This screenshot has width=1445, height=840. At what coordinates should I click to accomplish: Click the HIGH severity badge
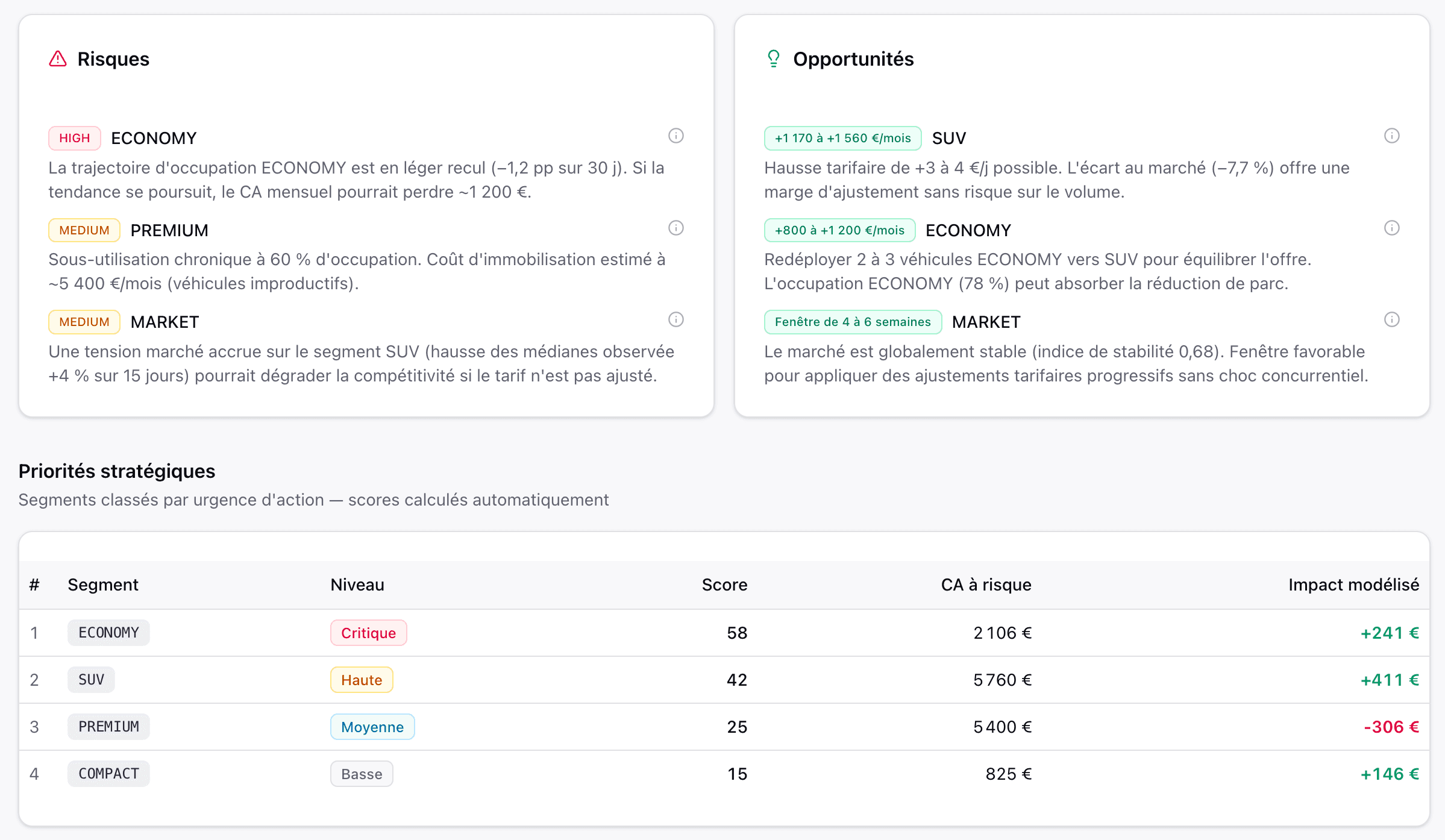click(74, 138)
